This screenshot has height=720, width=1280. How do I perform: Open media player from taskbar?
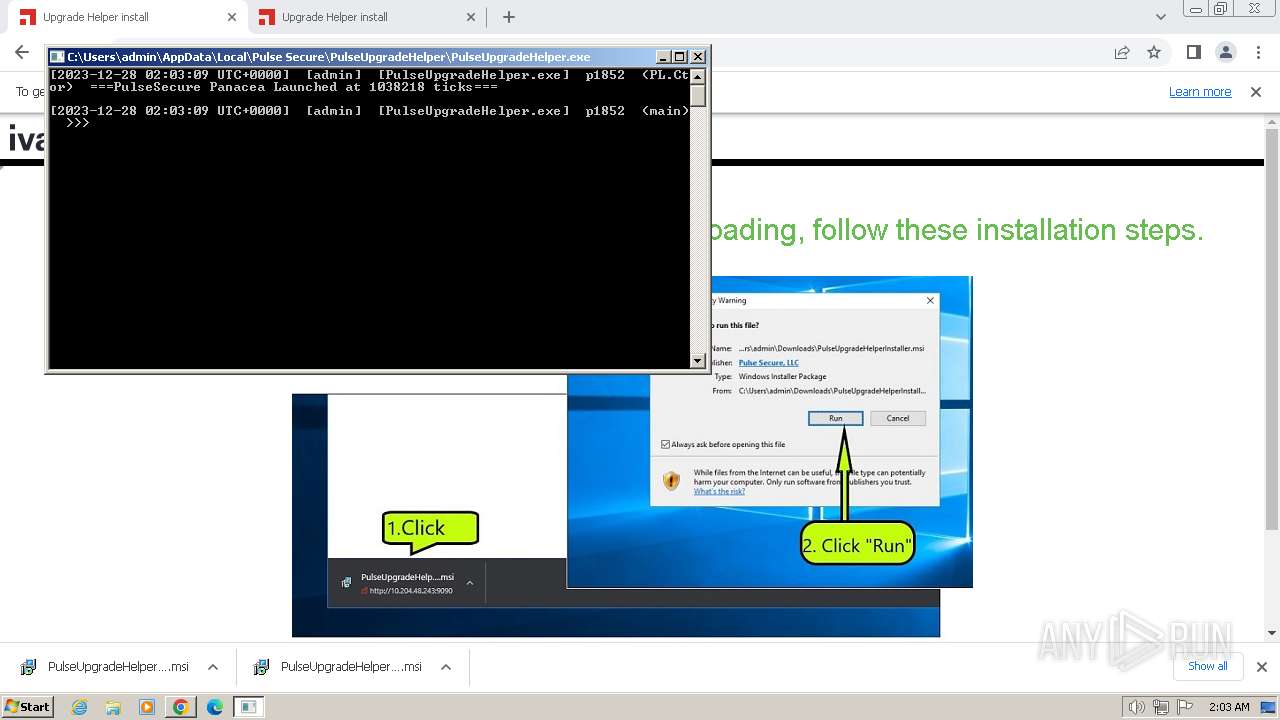pyautogui.click(x=147, y=707)
